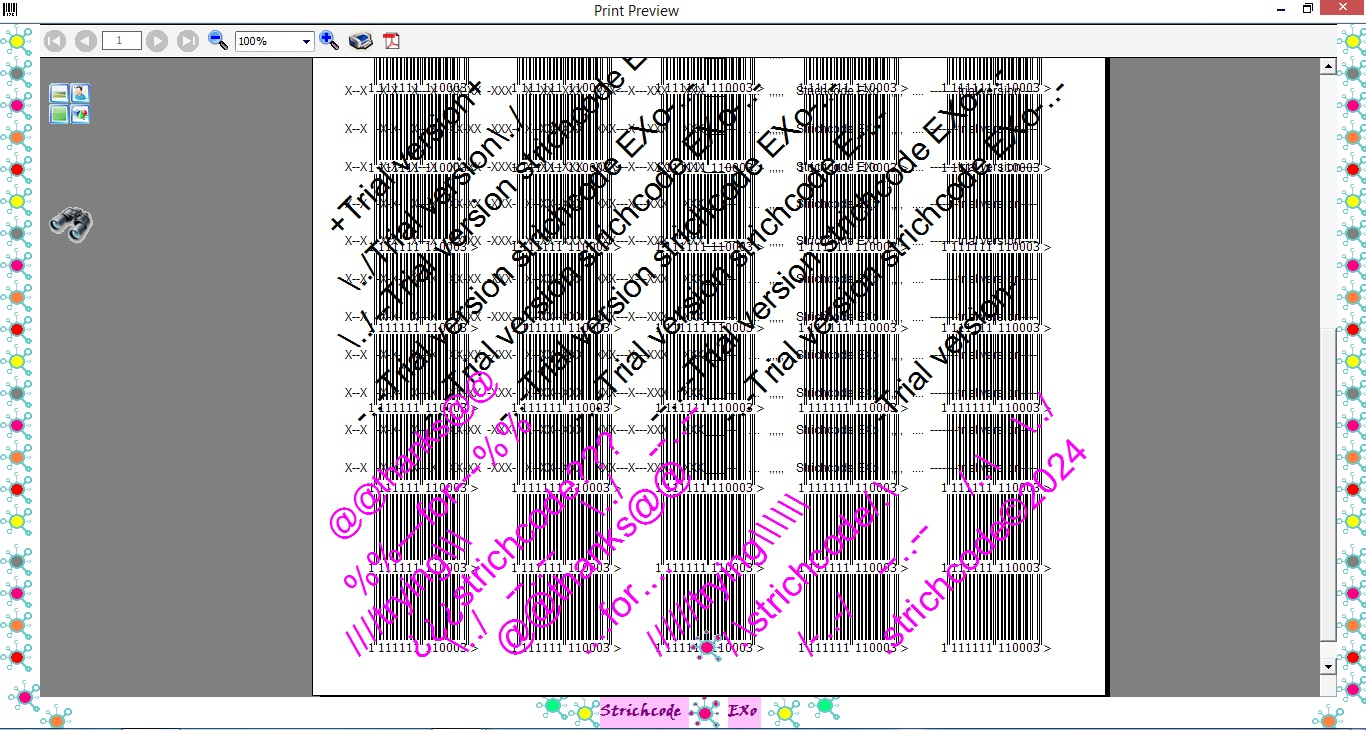Minimize the Print Preview window
Screen dimensions: 1366x730
pos(1282,9)
